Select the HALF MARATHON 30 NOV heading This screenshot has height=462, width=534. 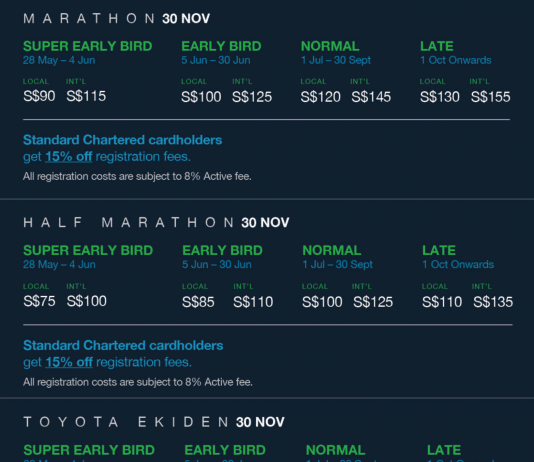pyautogui.click(x=156, y=223)
